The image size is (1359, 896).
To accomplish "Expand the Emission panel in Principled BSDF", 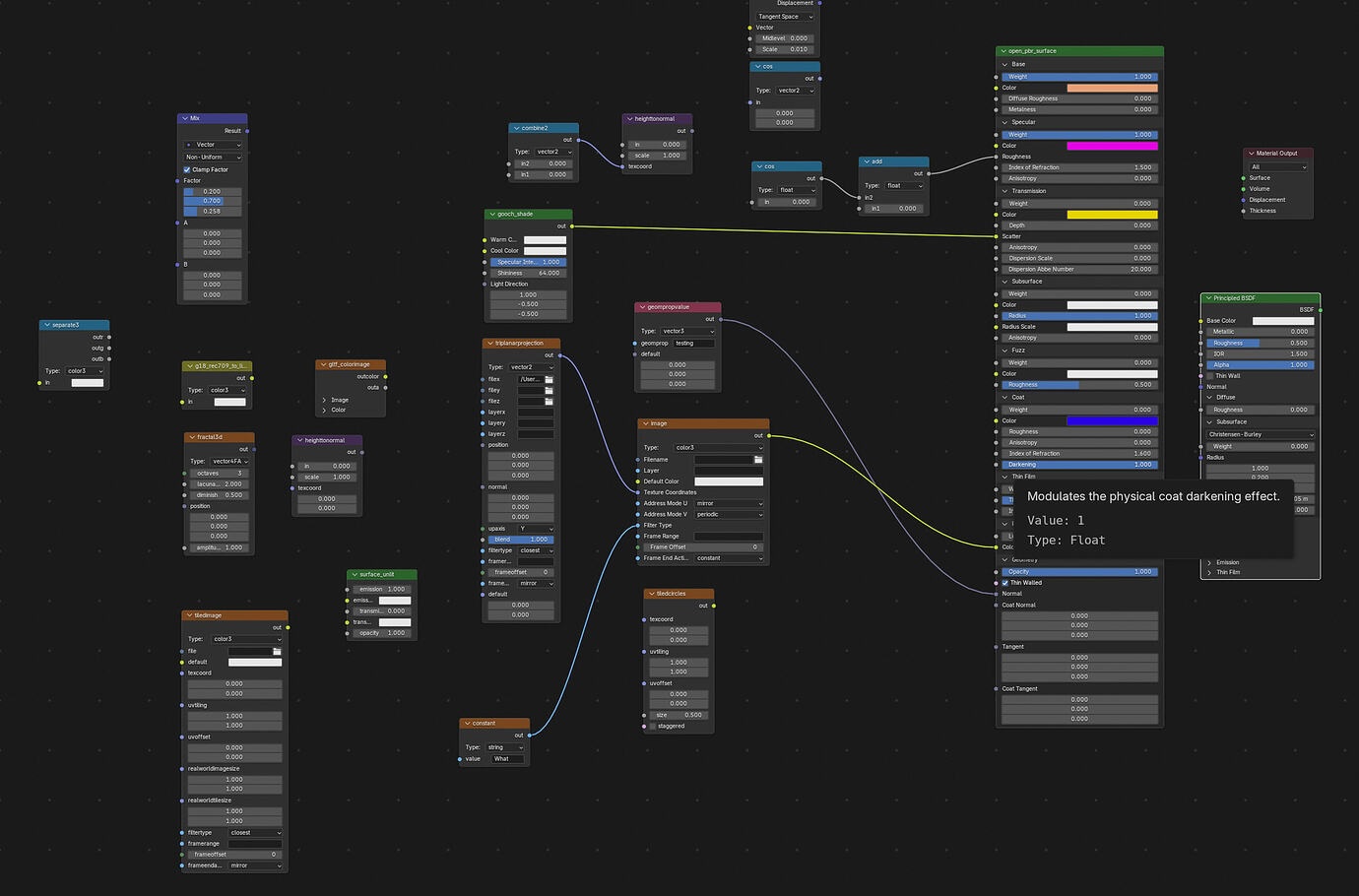I will [1209, 562].
